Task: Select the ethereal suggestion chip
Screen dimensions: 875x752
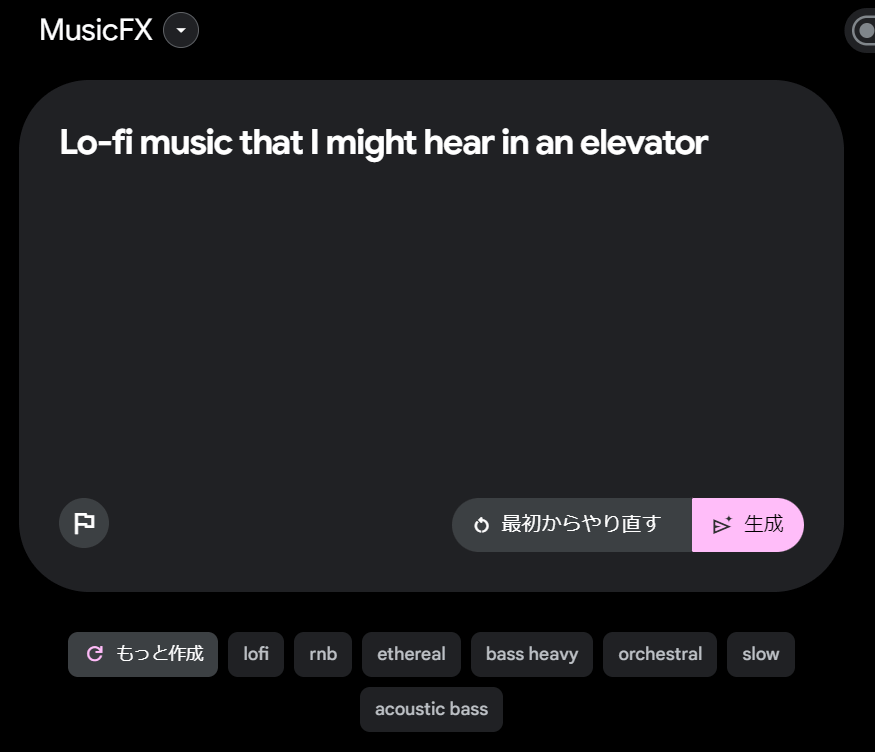Action: pyautogui.click(x=411, y=654)
